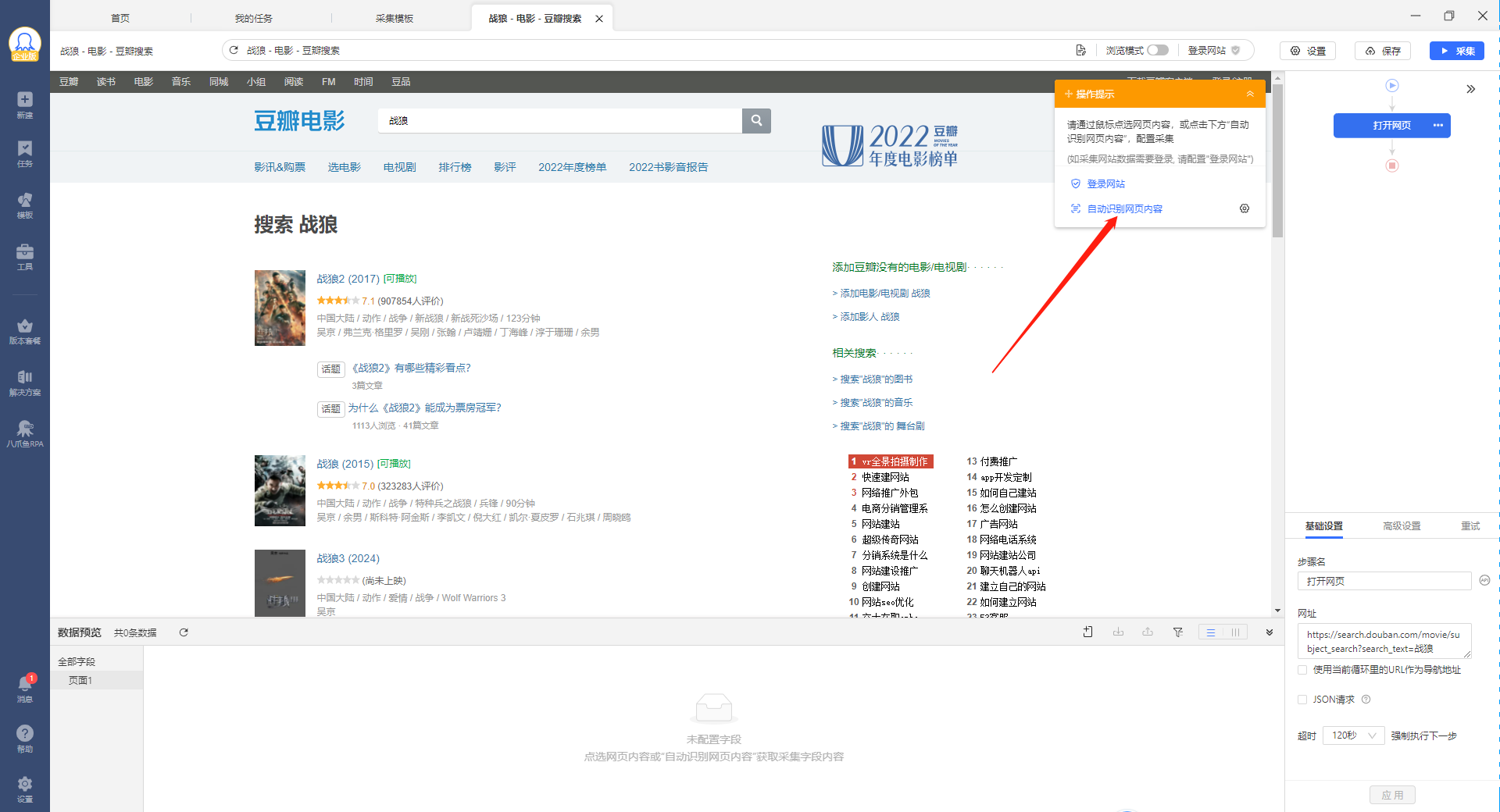Select the 基础设置 tab
1500x812 pixels.
[1324, 526]
